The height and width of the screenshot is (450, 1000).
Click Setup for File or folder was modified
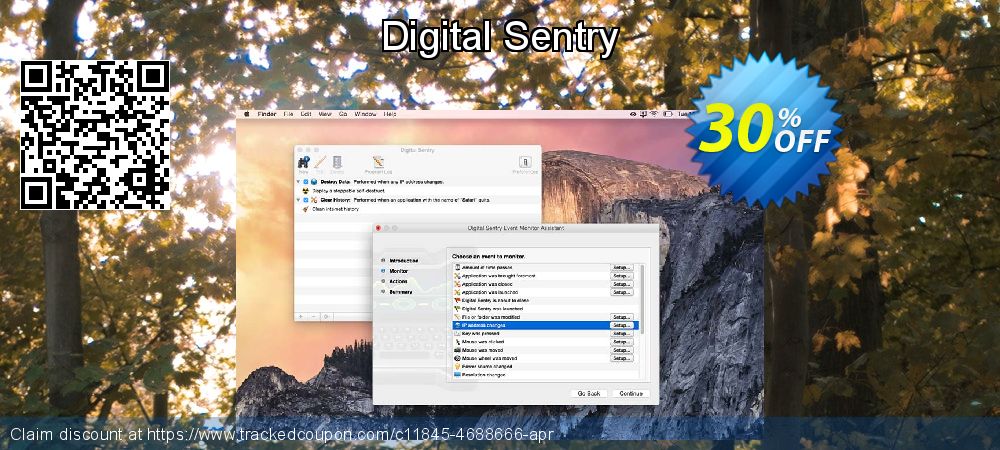pos(621,317)
